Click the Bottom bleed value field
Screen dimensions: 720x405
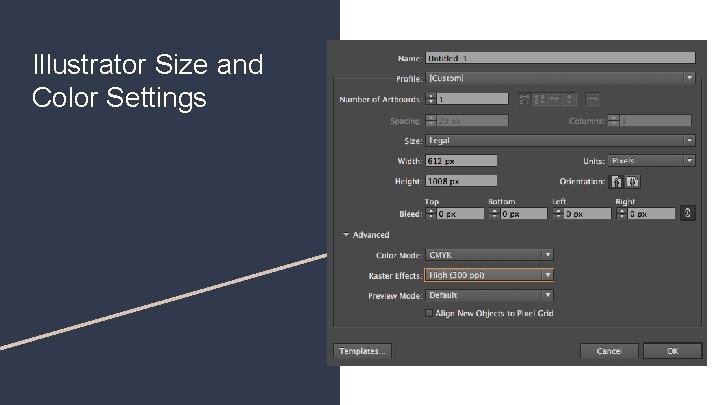click(524, 214)
